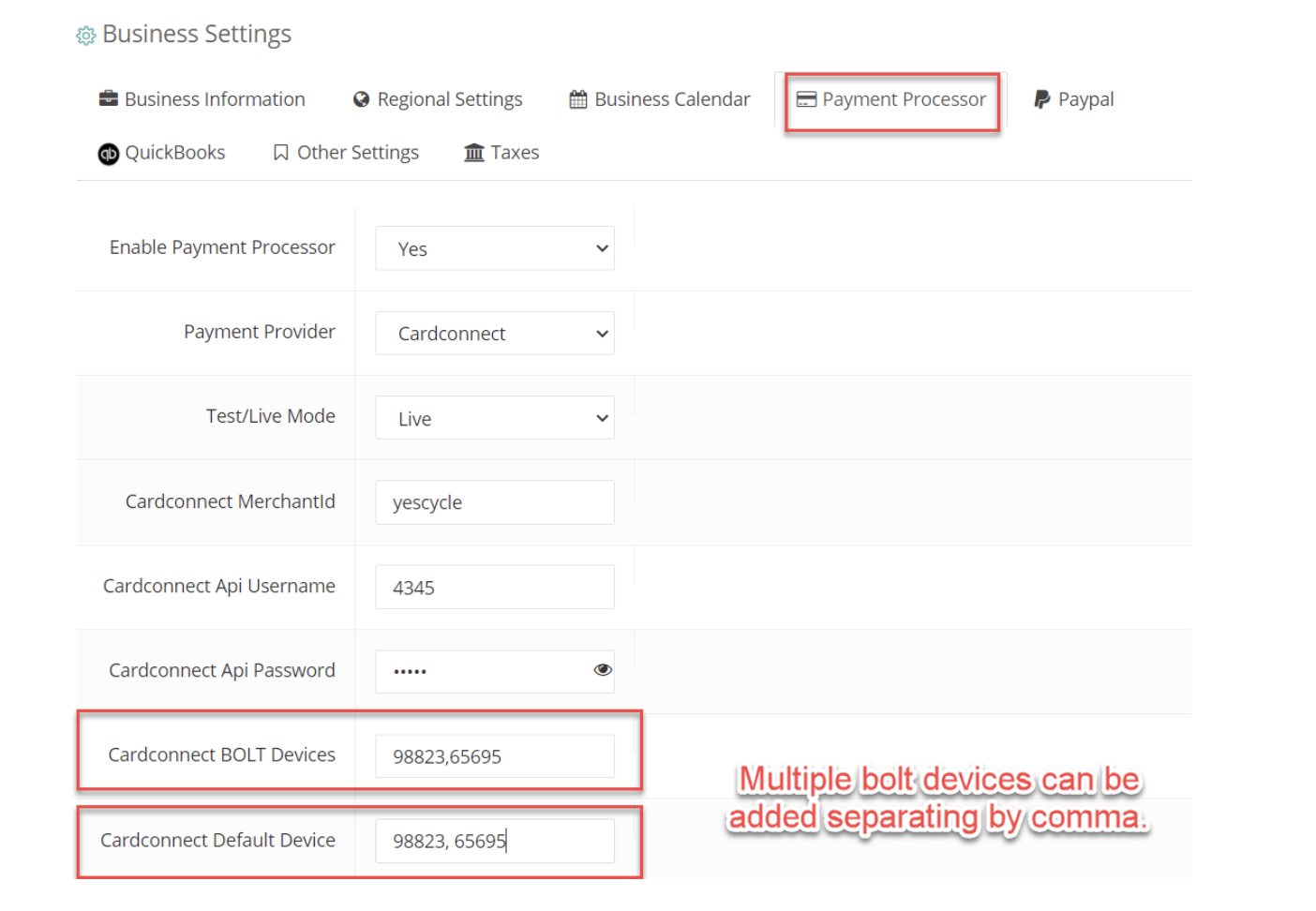Open the Other Settings tab
The width and height of the screenshot is (1316, 911).
tap(346, 153)
